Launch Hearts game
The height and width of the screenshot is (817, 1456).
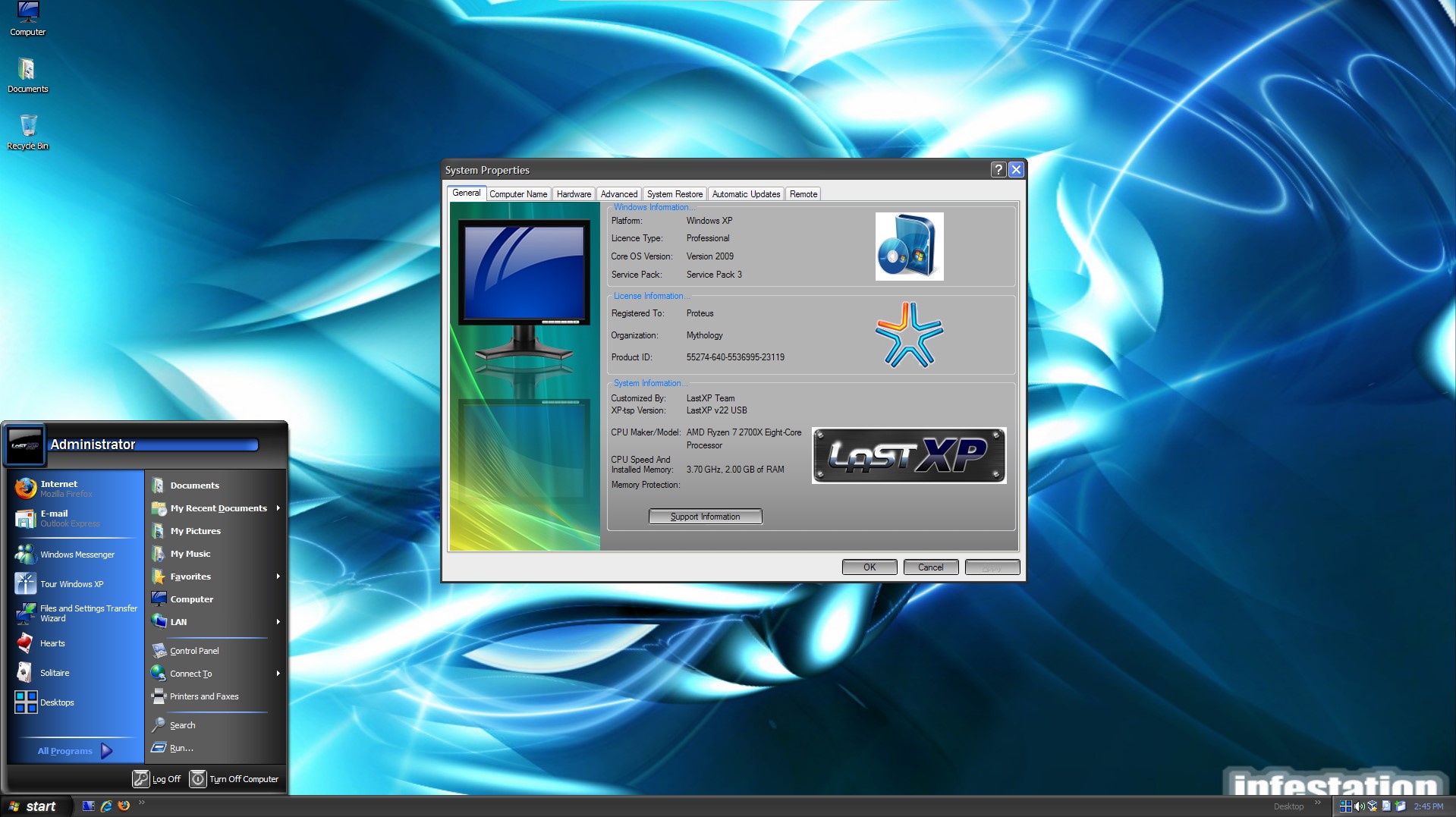76,643
